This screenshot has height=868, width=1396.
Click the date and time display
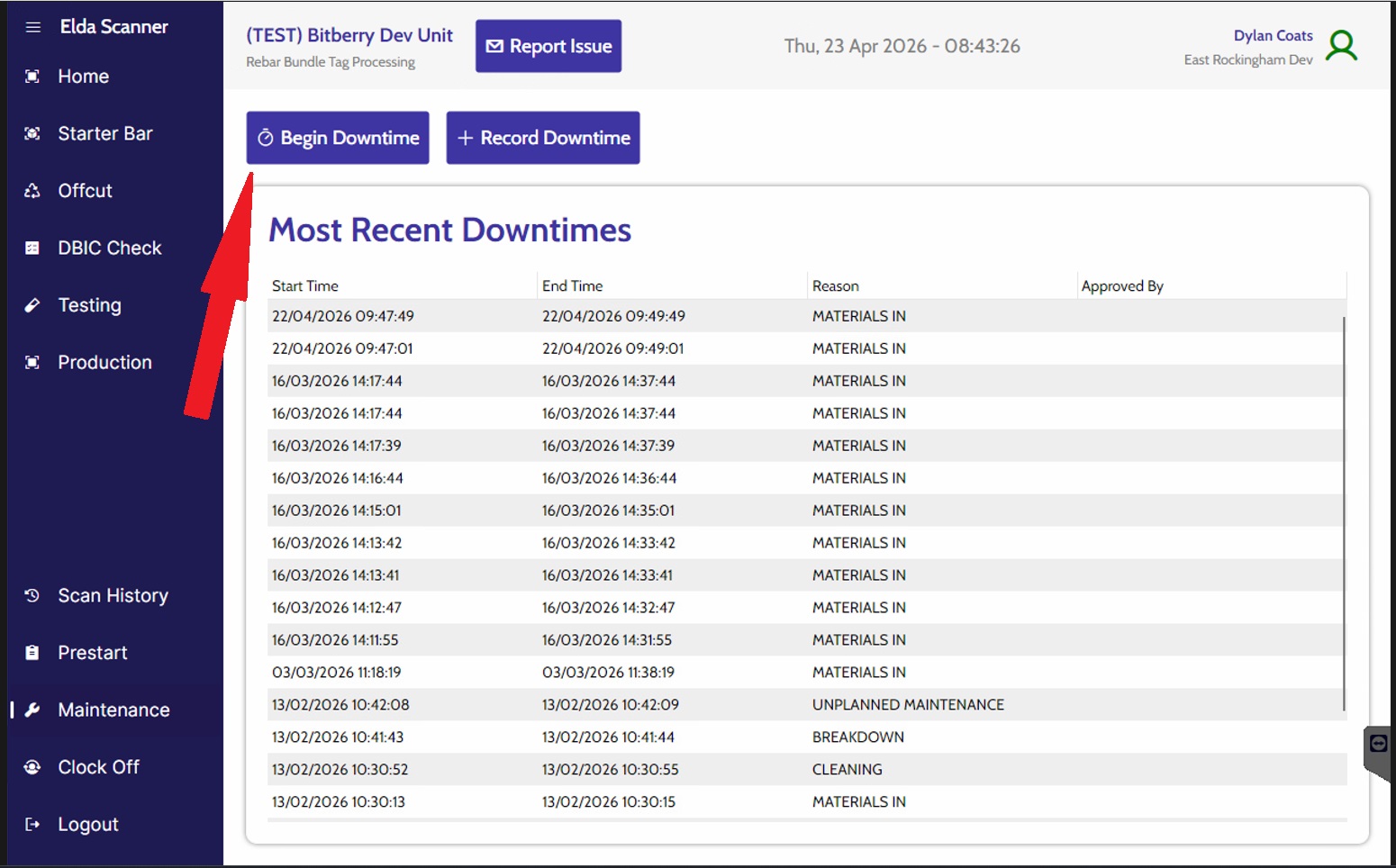pos(902,46)
